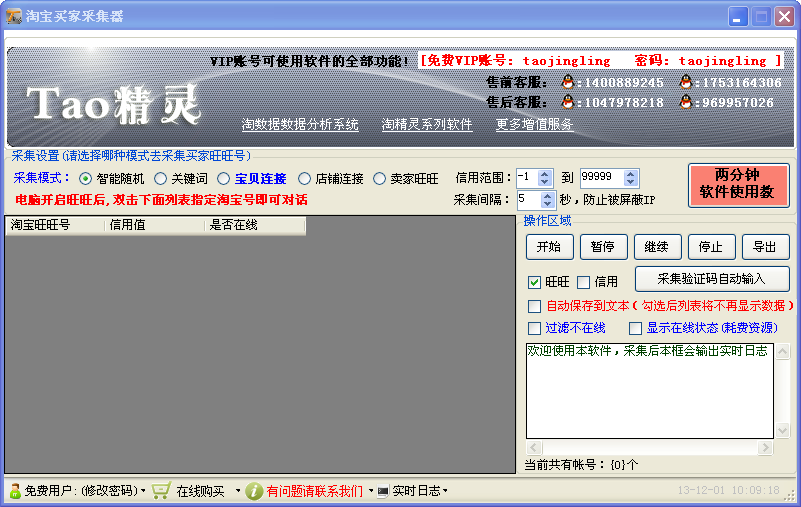The image size is (801, 507).
Task: Click the QQ penguin icon beside 1753164306
Action: (686, 82)
